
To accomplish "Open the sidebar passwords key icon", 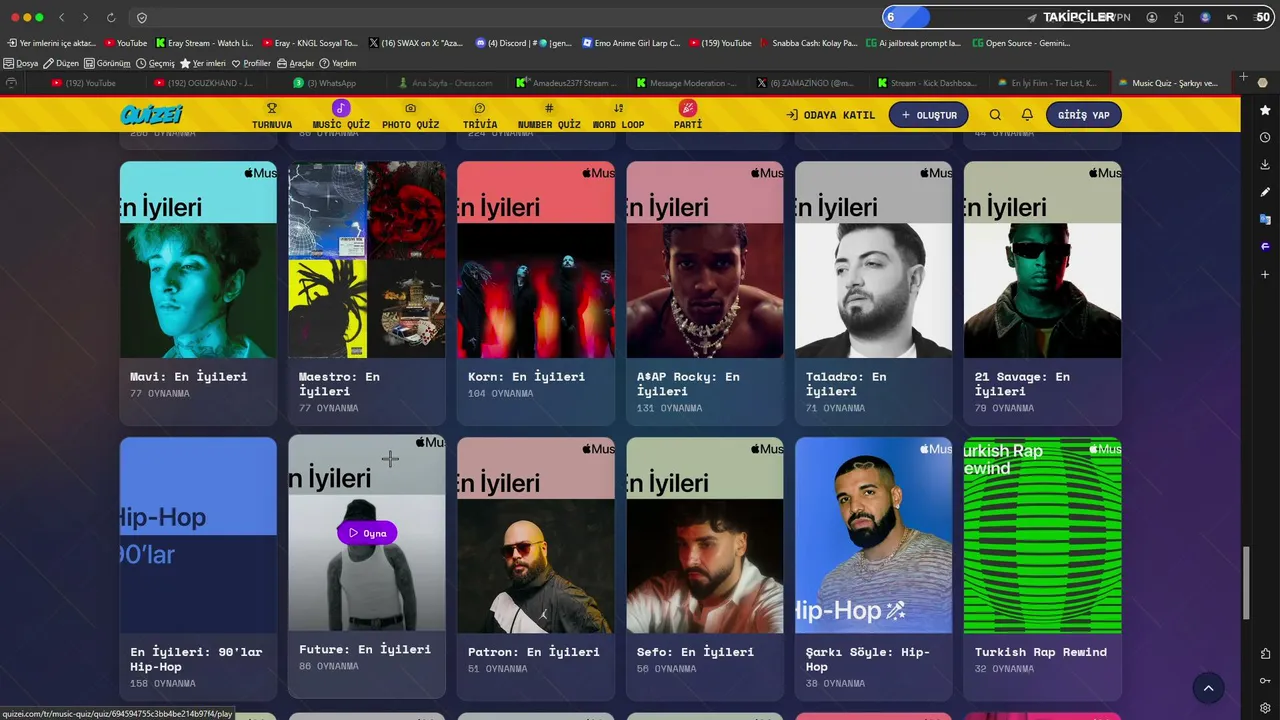I will pos(1265,681).
